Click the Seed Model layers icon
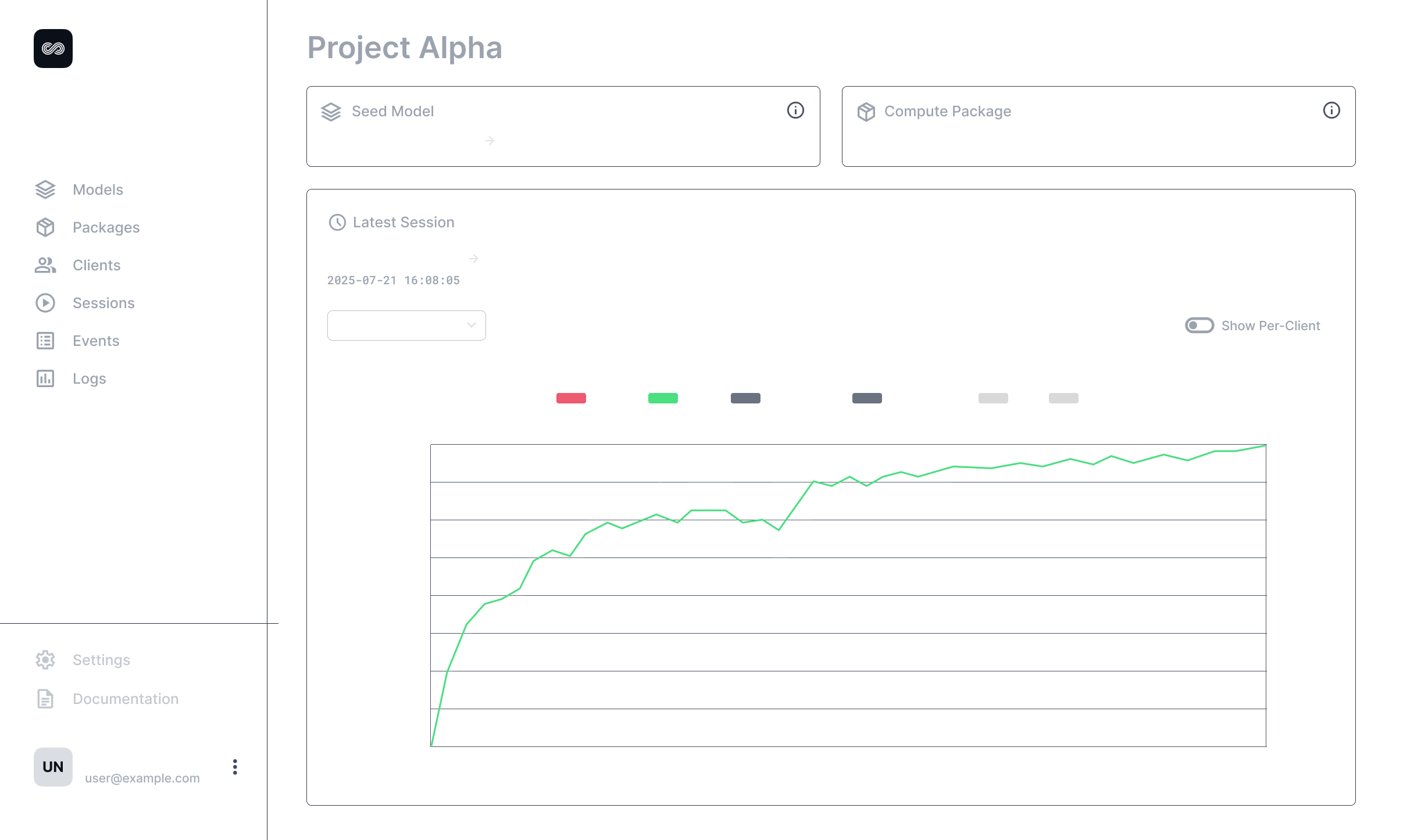Viewport: 1414px width, 840px height. pyautogui.click(x=331, y=112)
